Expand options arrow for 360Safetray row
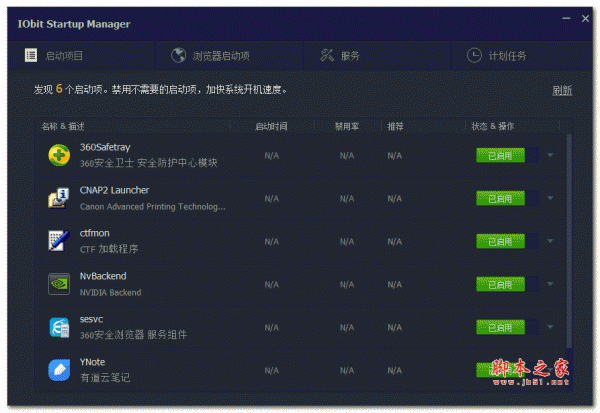Image resolution: width=600 pixels, height=413 pixels. [550, 155]
